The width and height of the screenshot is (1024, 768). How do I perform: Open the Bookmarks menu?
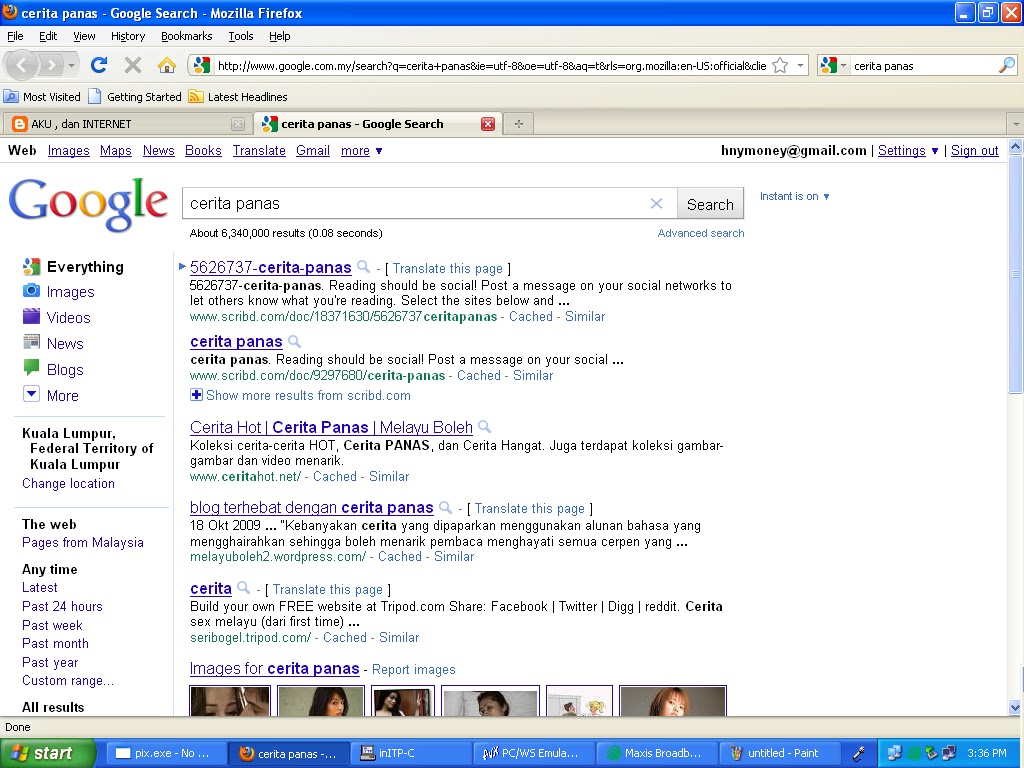(187, 36)
